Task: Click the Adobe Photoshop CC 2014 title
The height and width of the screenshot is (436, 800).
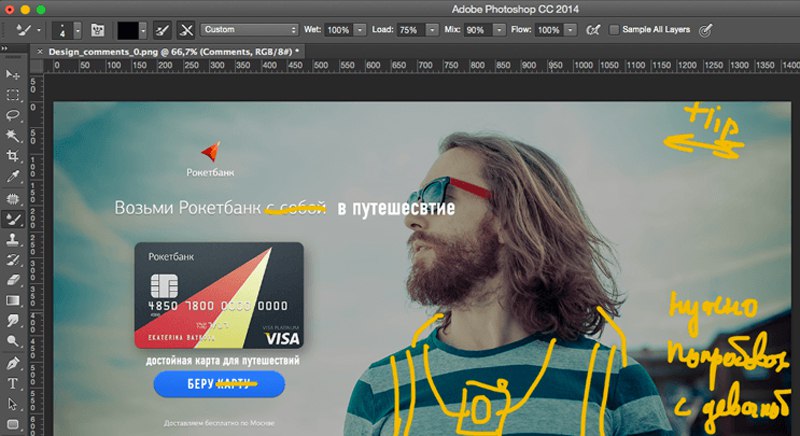Action: click(x=515, y=9)
